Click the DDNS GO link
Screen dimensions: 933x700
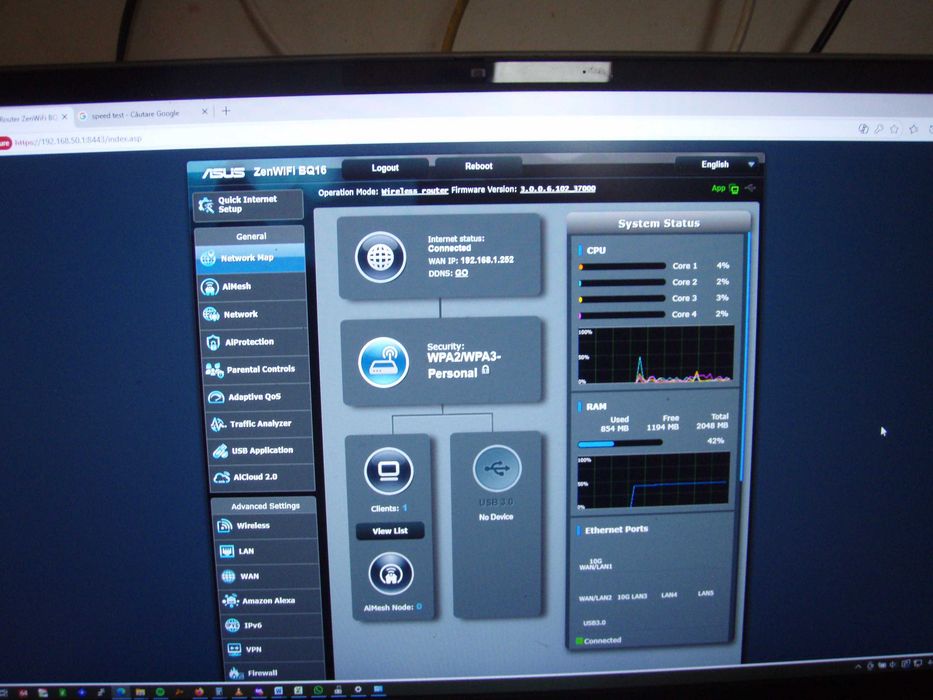pyautogui.click(x=462, y=273)
